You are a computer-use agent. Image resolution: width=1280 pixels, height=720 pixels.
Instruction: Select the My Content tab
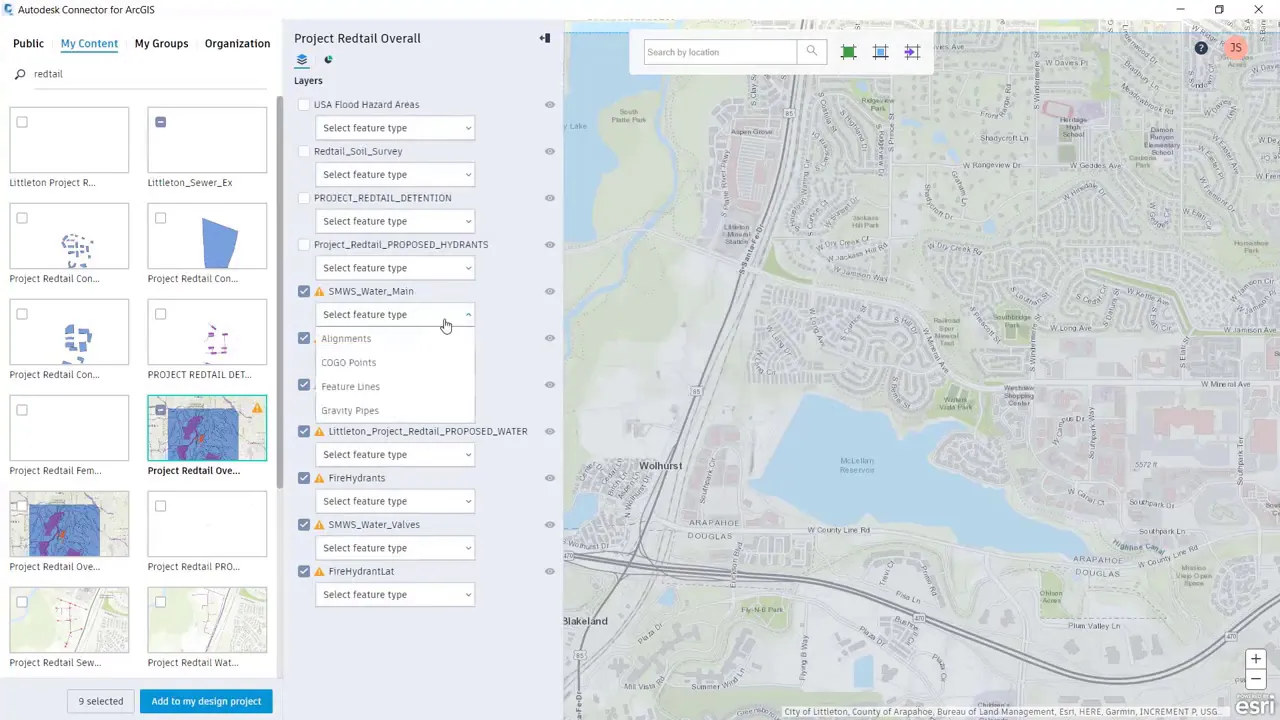[x=89, y=44]
